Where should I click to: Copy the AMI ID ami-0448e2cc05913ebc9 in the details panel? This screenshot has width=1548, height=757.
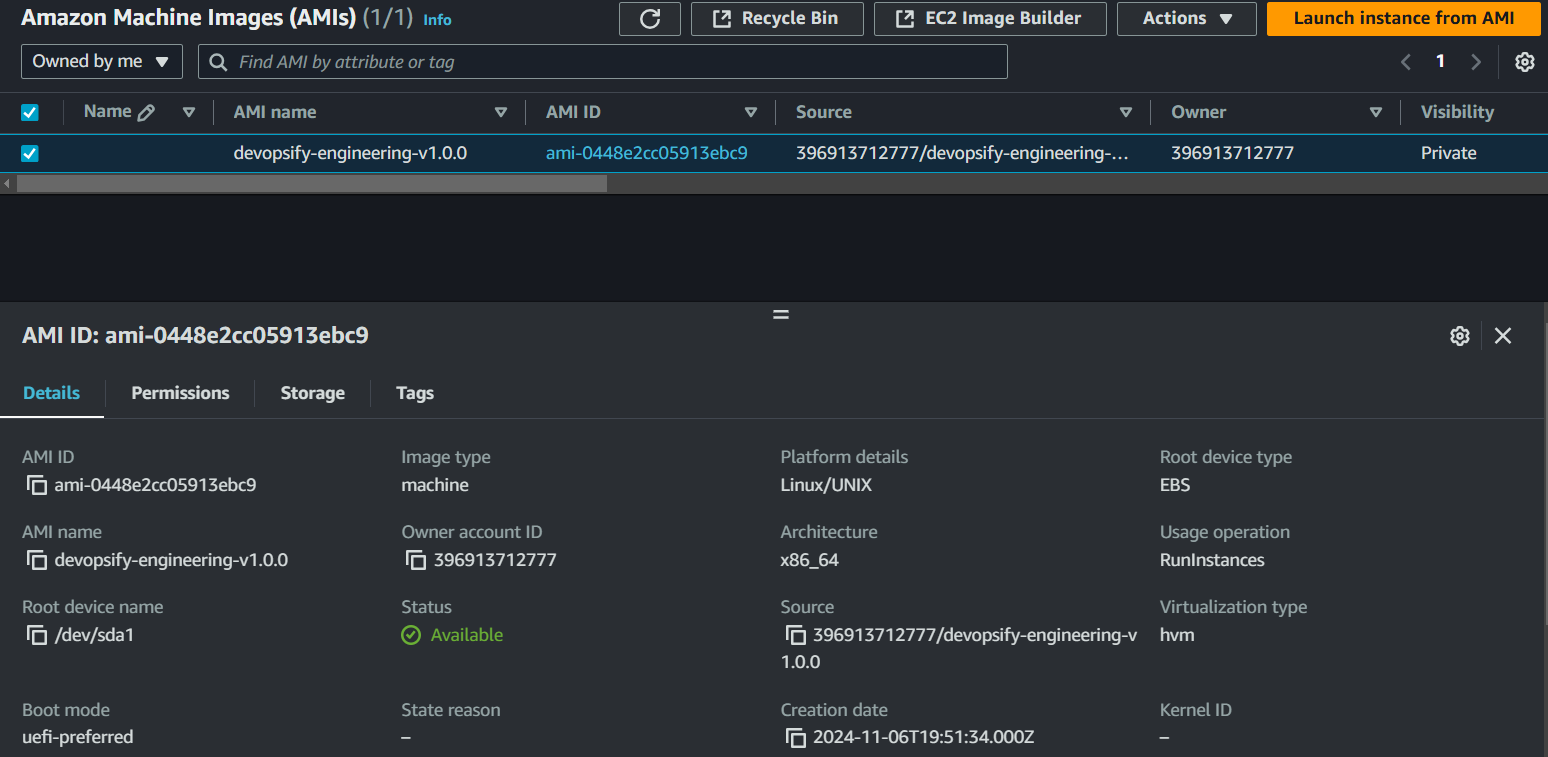(x=37, y=486)
